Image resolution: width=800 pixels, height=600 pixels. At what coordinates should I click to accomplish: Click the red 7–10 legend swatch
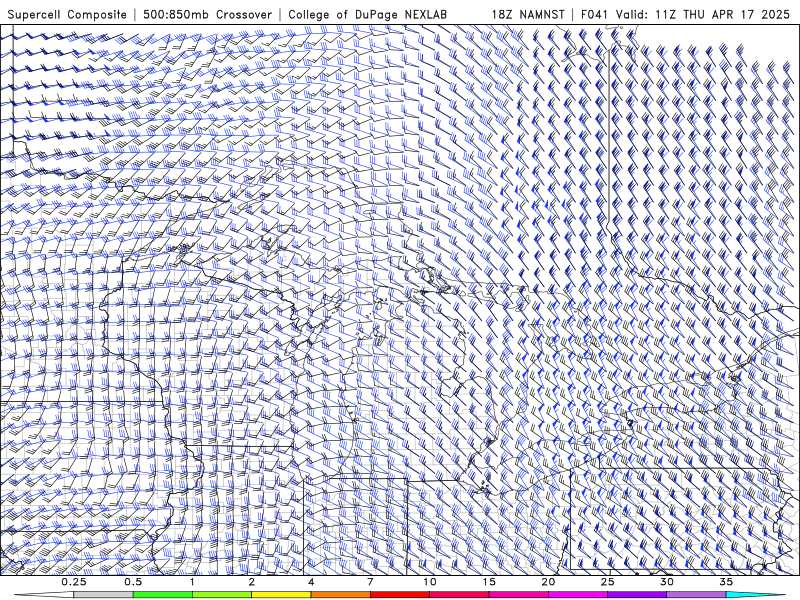pyautogui.click(x=399, y=595)
